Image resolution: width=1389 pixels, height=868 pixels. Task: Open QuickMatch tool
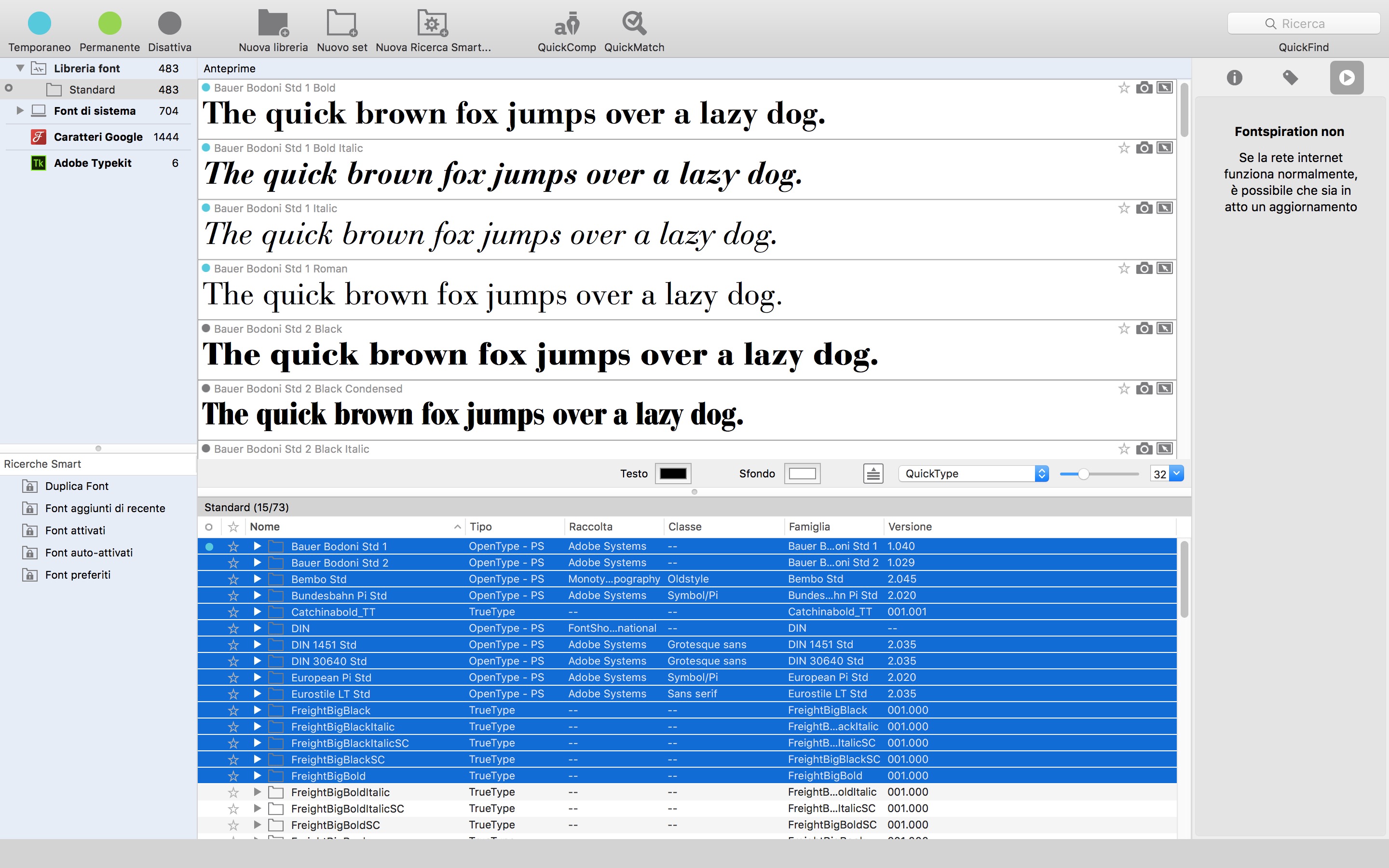[634, 24]
